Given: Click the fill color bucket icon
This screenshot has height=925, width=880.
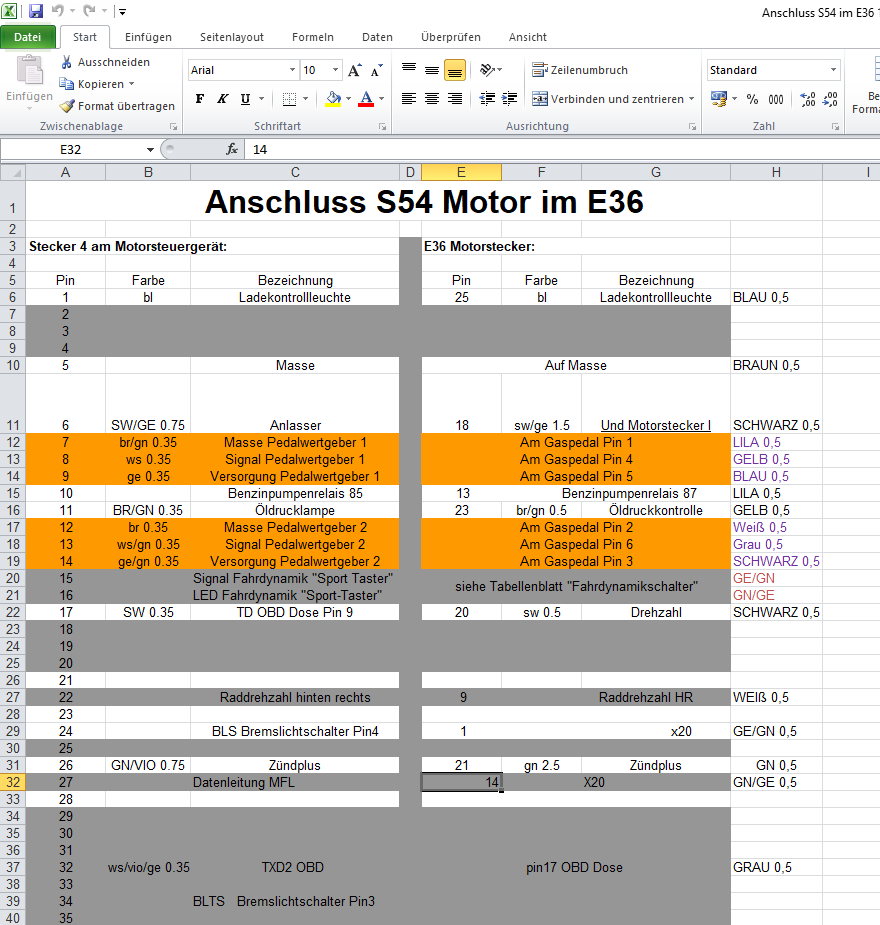Looking at the screenshot, I should [x=333, y=99].
